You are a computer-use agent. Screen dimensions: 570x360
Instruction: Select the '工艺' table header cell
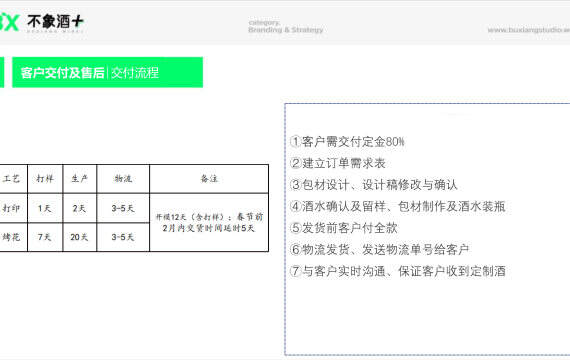point(13,179)
